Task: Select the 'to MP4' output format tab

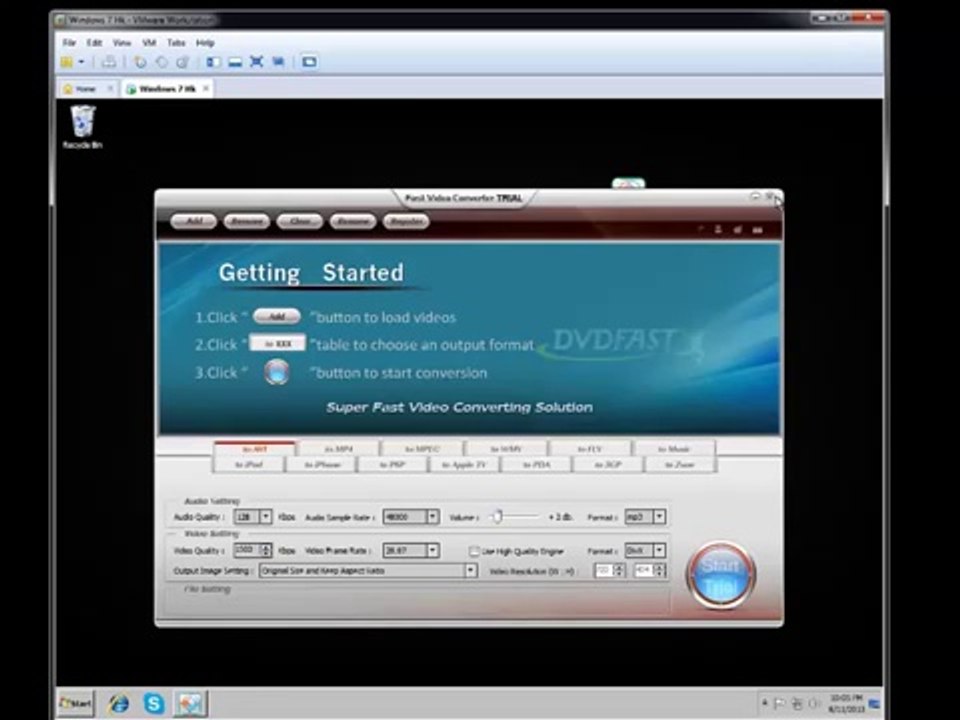Action: pos(339,449)
